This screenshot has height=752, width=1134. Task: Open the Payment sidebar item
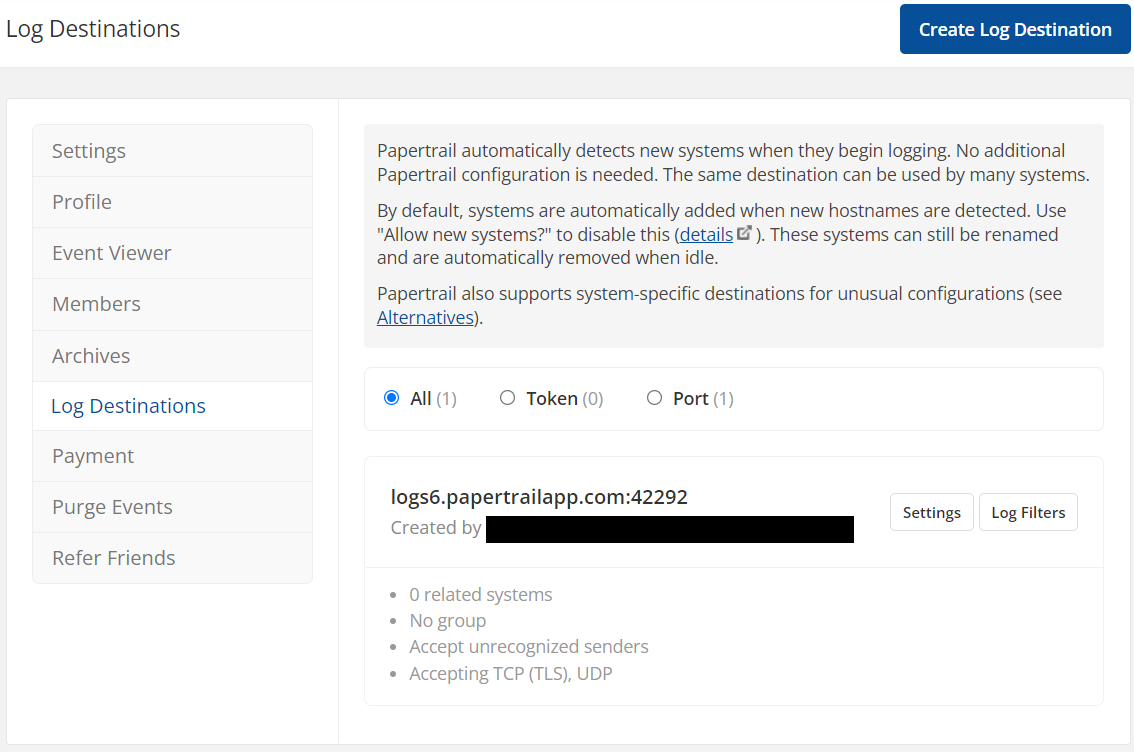[172, 456]
